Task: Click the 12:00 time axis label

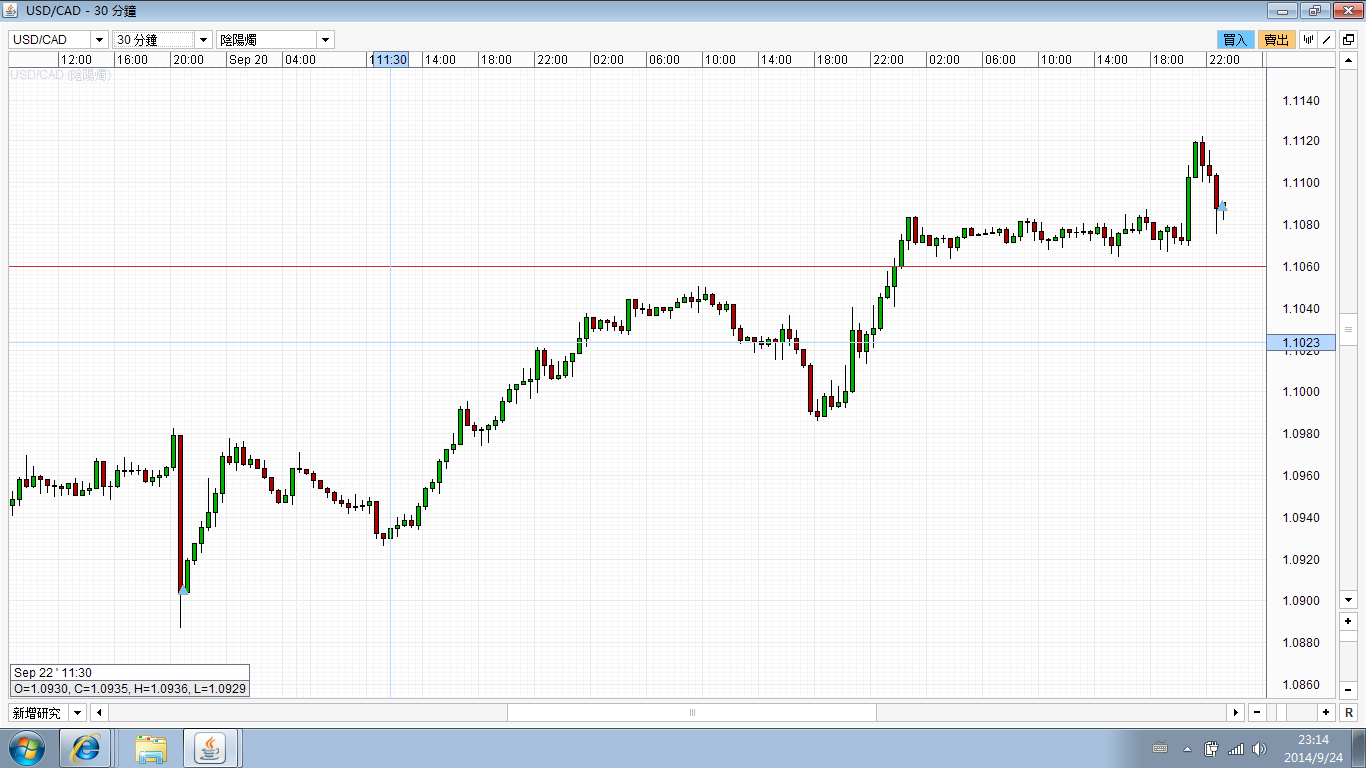Action: (x=76, y=60)
